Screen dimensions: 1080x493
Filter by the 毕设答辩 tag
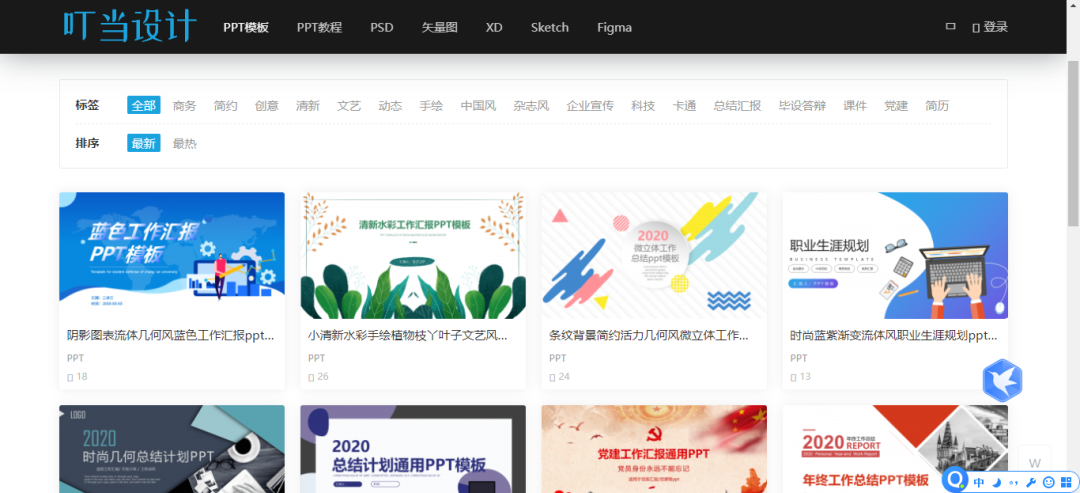point(802,105)
